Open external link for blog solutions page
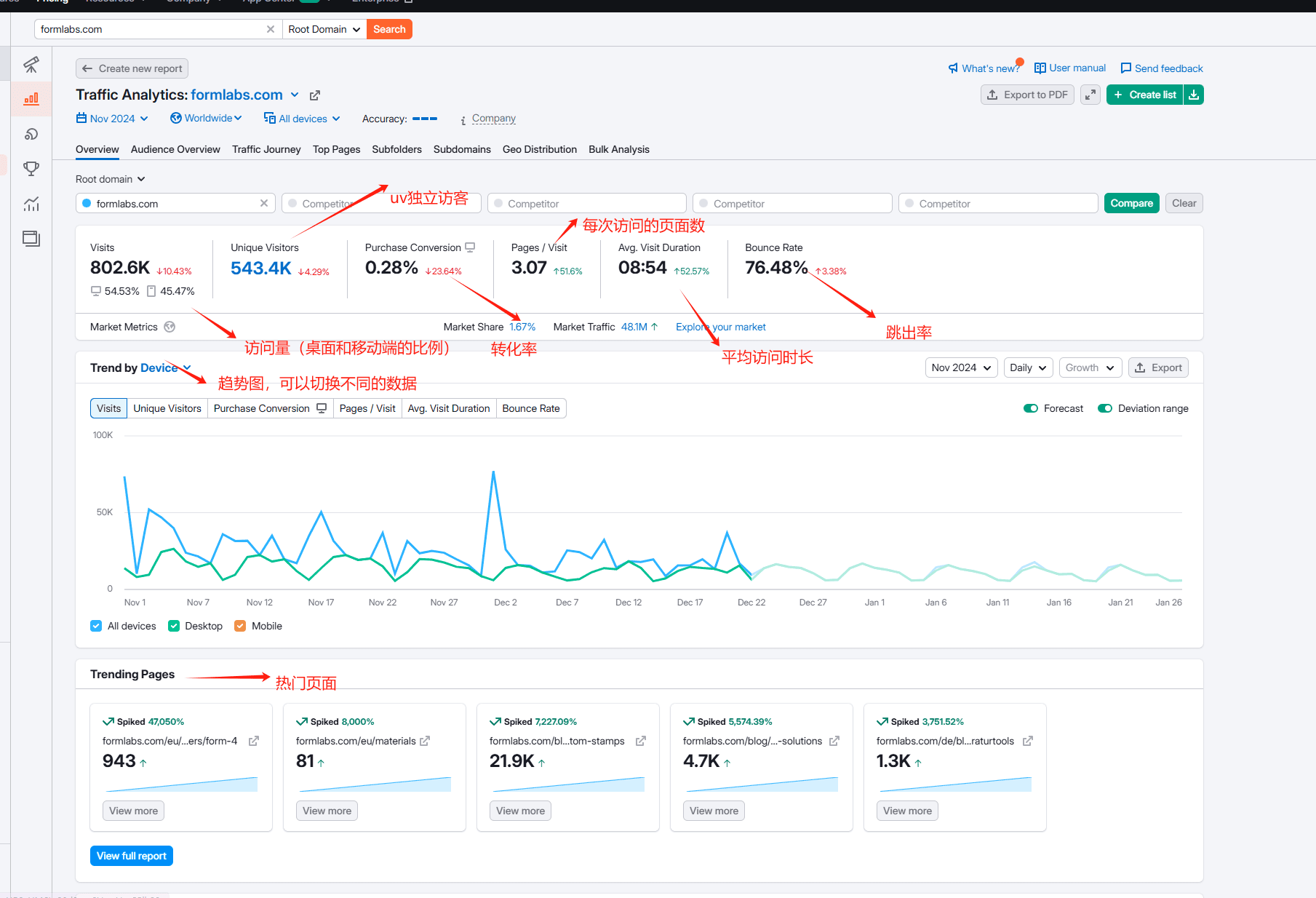Image resolution: width=1316 pixels, height=898 pixels. pos(834,741)
